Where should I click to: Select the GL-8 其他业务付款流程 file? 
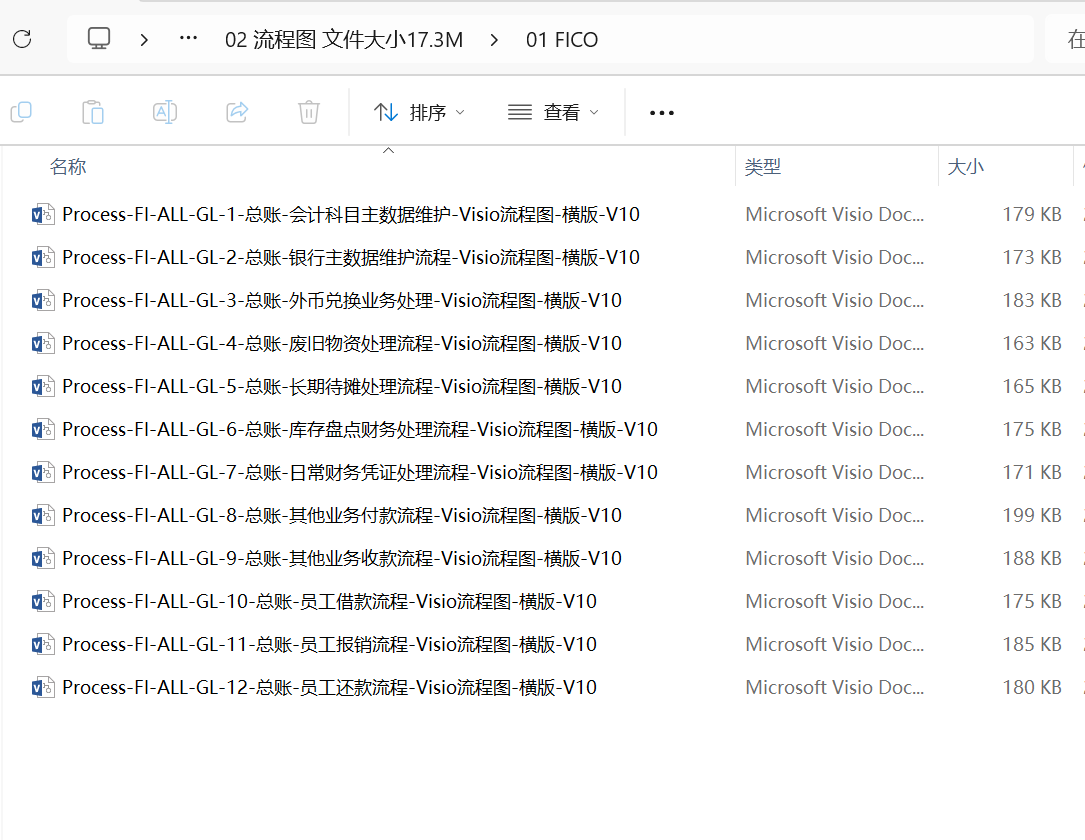coord(341,515)
